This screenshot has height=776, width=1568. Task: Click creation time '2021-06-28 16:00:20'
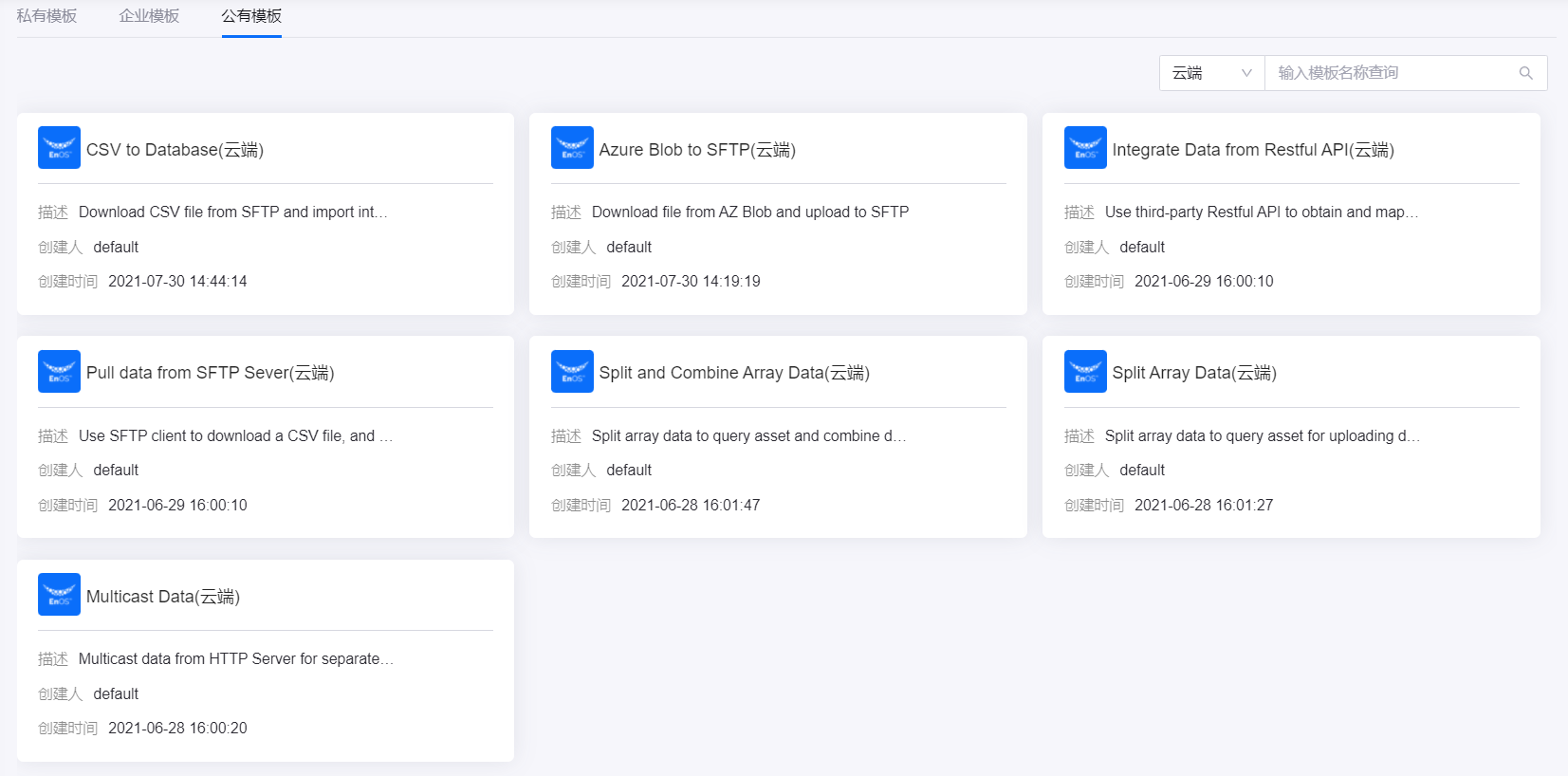click(x=177, y=729)
